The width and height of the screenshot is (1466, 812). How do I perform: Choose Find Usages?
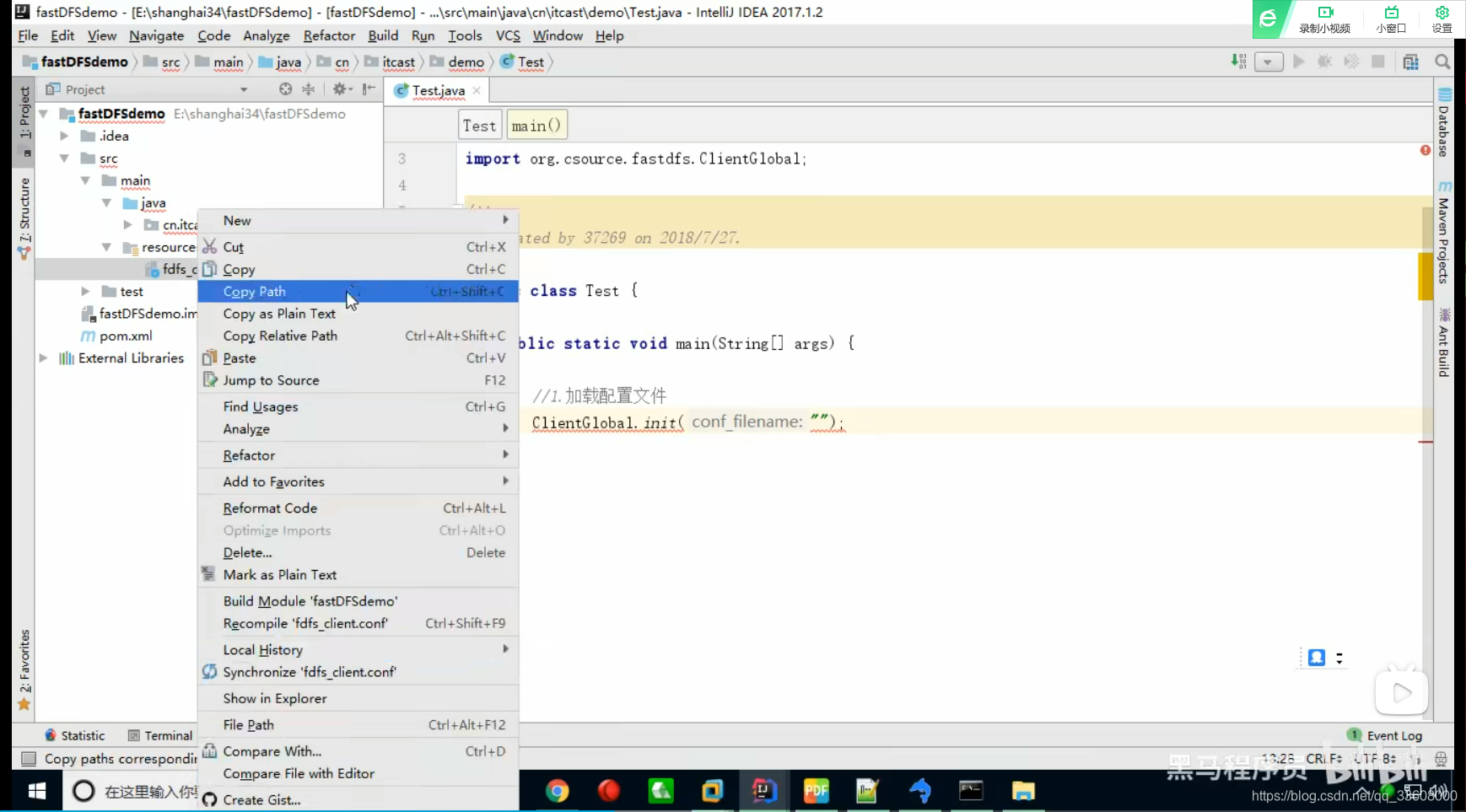pyautogui.click(x=358, y=406)
